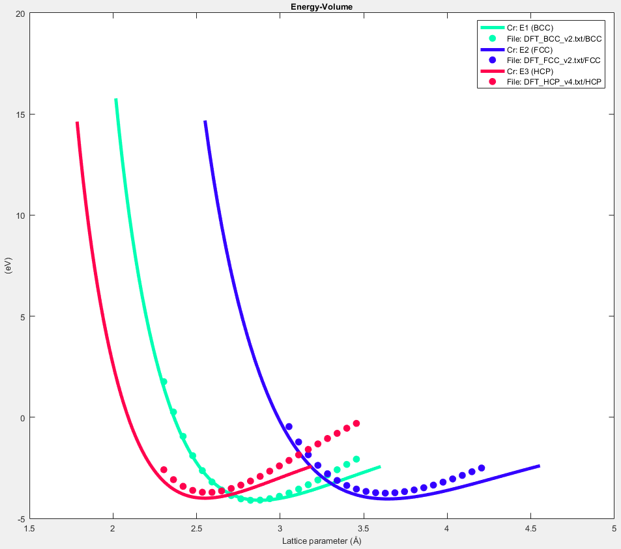The width and height of the screenshot is (621, 549).
Task: Click the blue dot marker in the legend
Action: pyautogui.click(x=491, y=60)
